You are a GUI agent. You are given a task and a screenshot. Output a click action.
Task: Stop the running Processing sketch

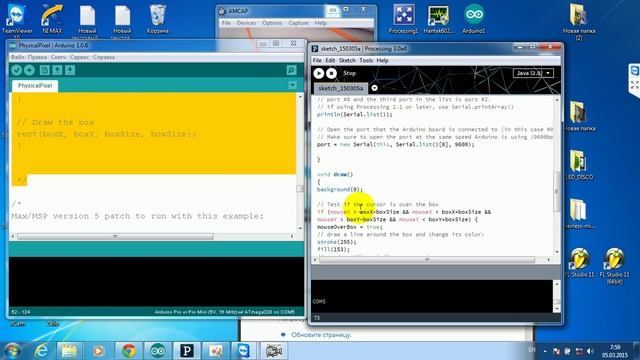(x=331, y=73)
